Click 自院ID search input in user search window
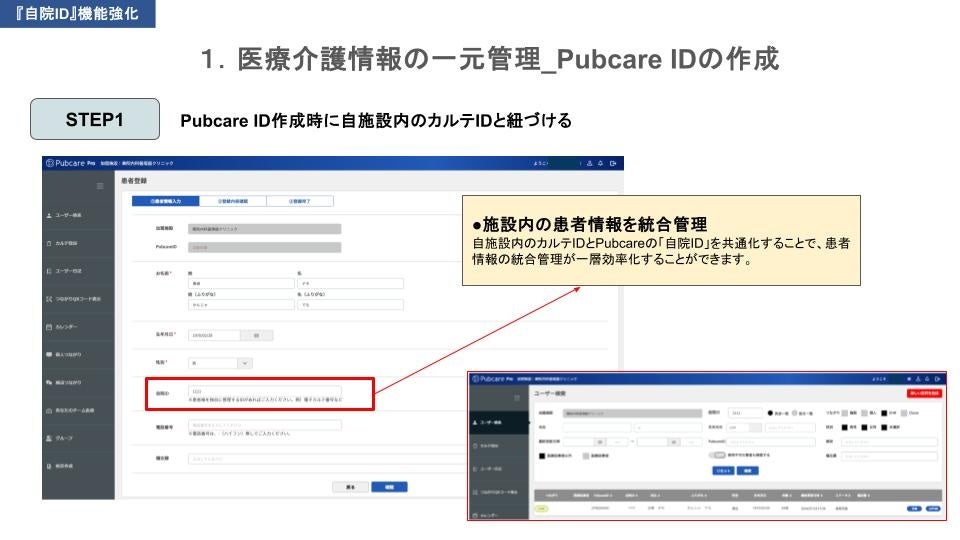Viewport: 960px width, 540px height. (744, 413)
